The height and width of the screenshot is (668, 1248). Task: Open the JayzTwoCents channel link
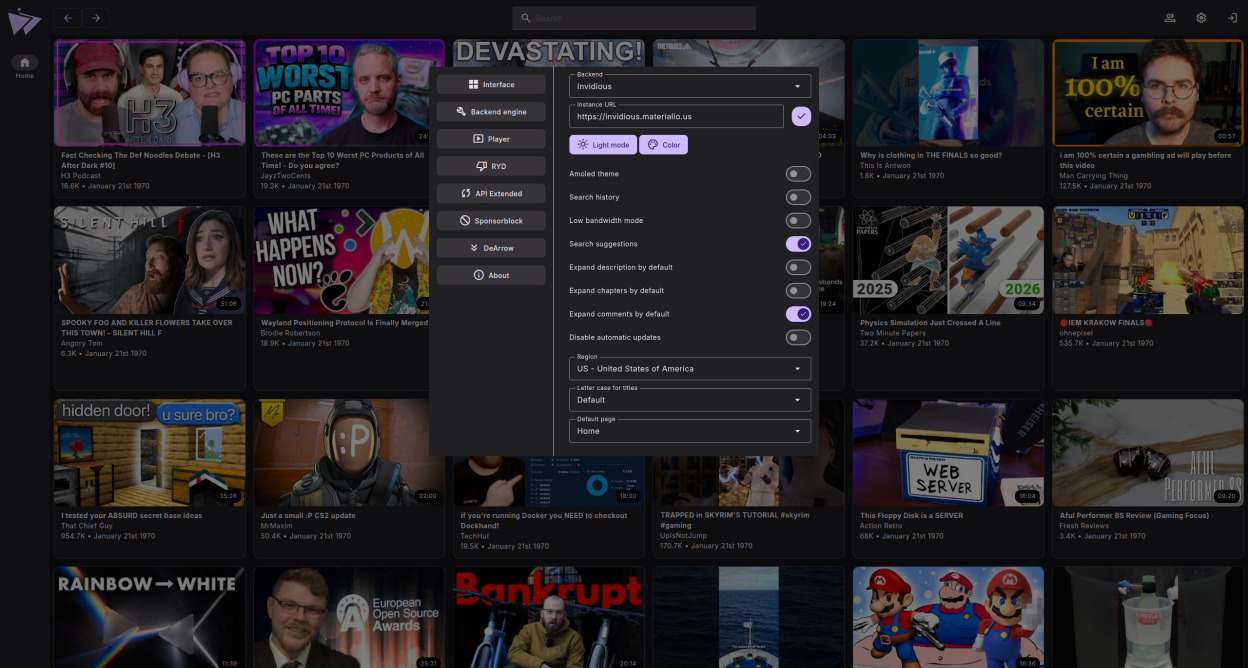coord(285,175)
